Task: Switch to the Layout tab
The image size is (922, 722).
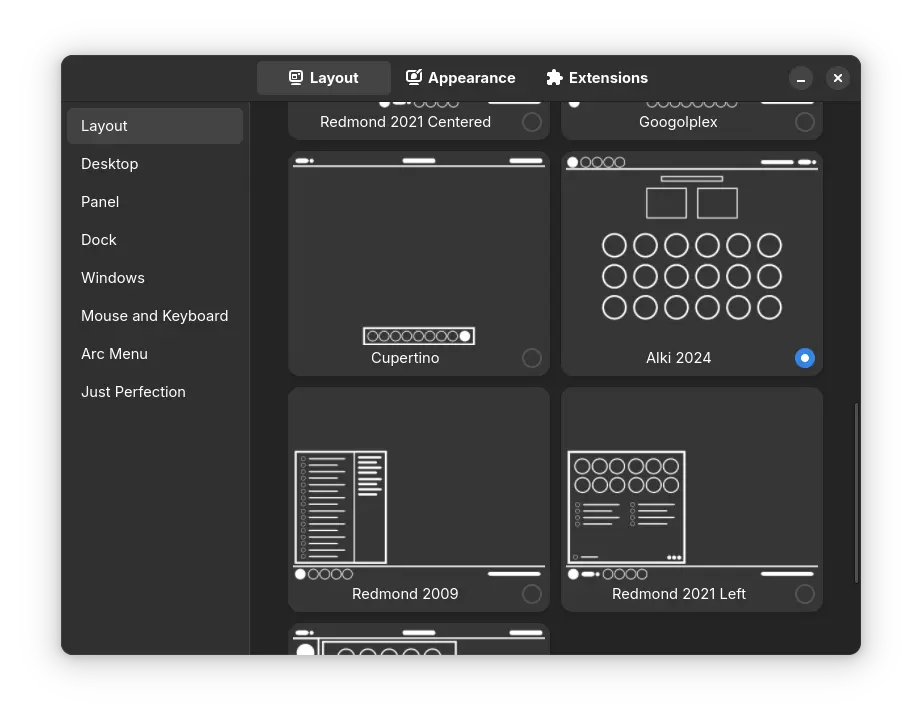Action: [323, 78]
